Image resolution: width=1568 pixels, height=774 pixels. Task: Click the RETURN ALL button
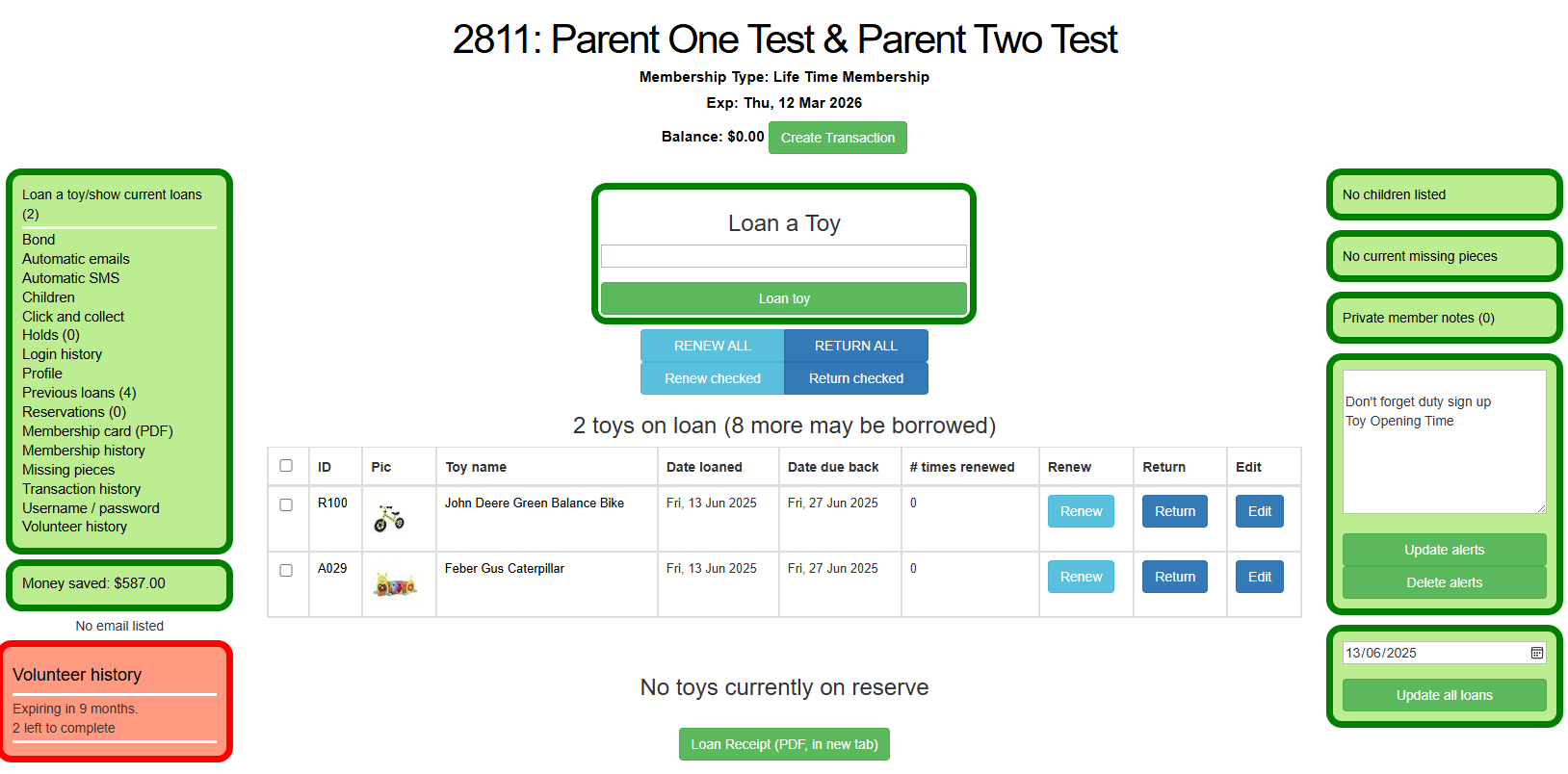coord(856,346)
